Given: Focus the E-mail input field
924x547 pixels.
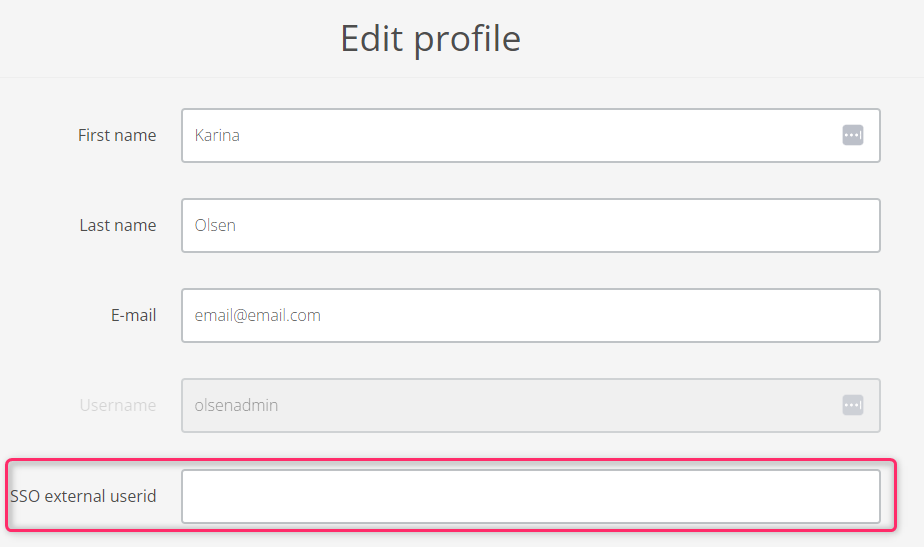Looking at the screenshot, I should pyautogui.click(x=530, y=315).
